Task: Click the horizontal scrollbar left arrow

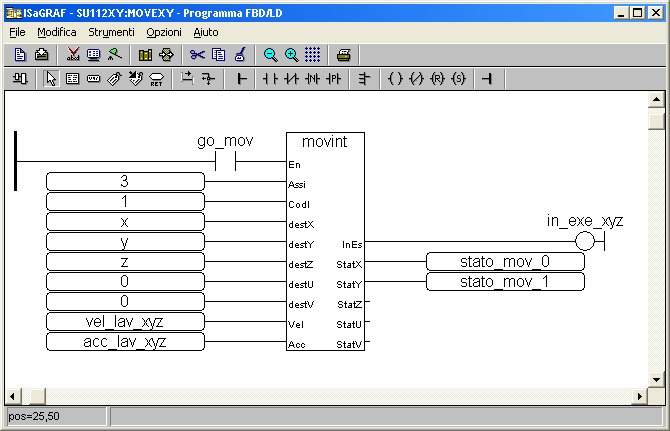Action: pos(13,396)
